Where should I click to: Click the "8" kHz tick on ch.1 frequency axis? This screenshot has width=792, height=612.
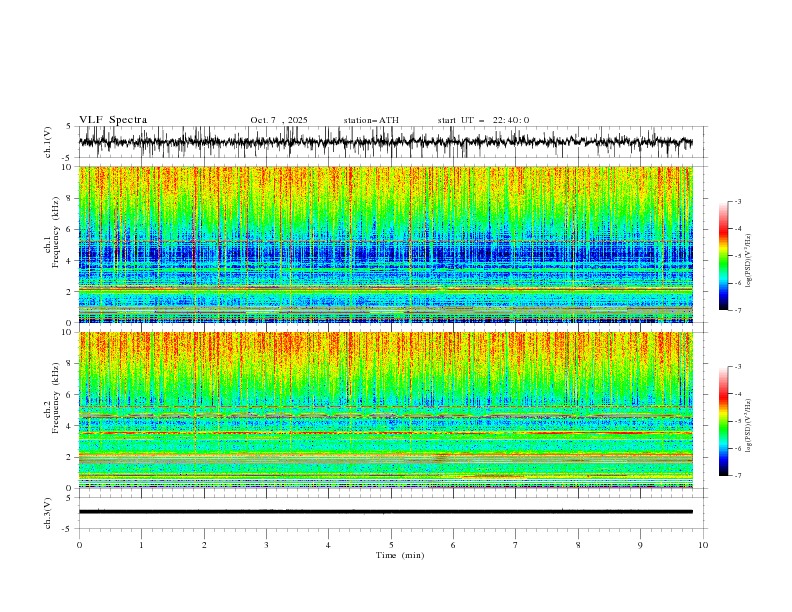coord(70,198)
